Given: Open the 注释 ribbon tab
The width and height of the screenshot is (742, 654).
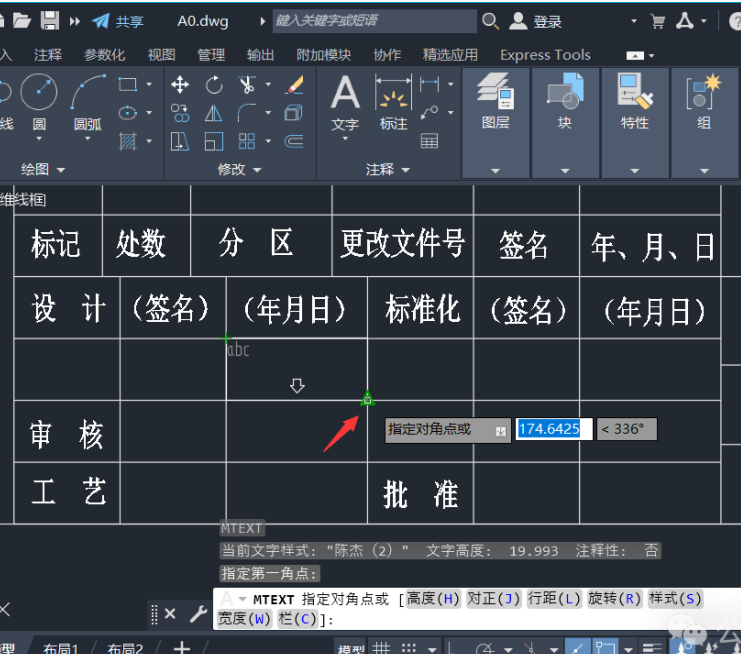Looking at the screenshot, I should (x=48, y=55).
